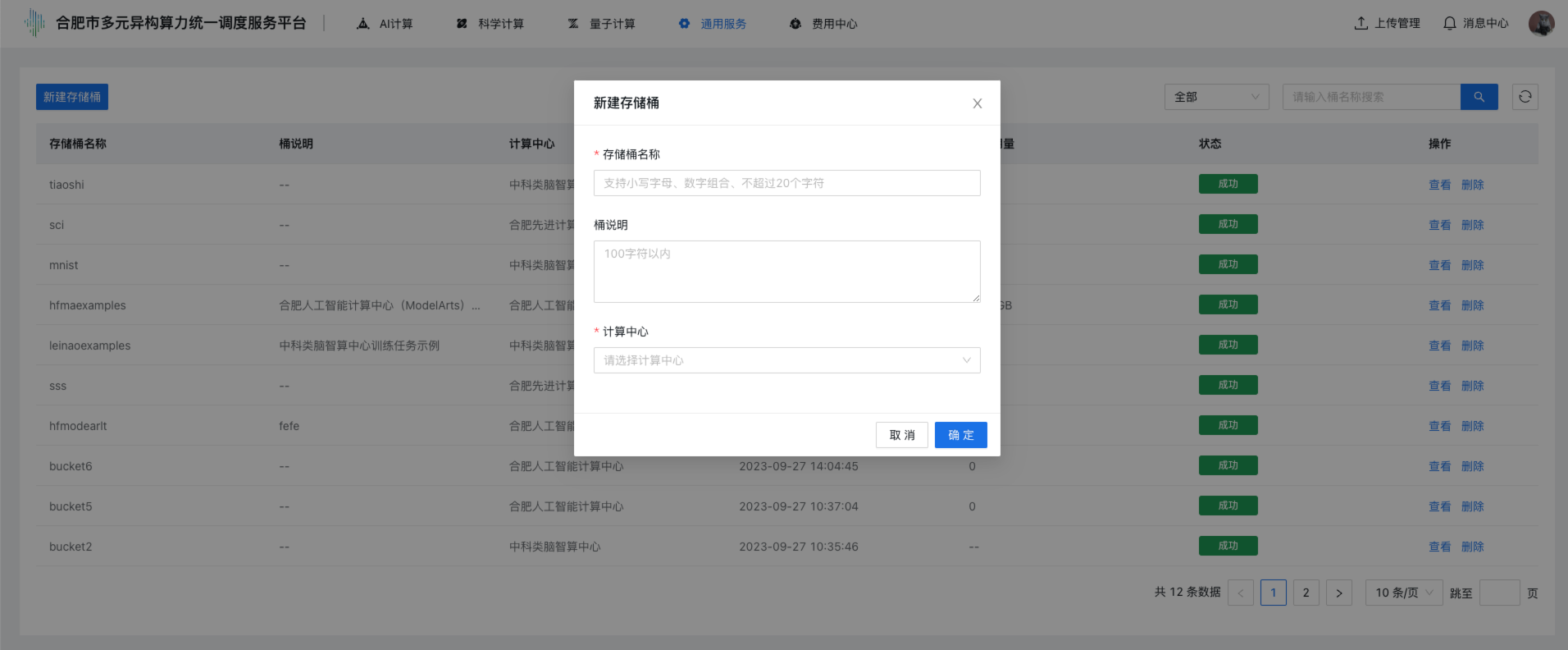Switch to 量子计算 menu
This screenshot has width=1568, height=650.
click(602, 24)
